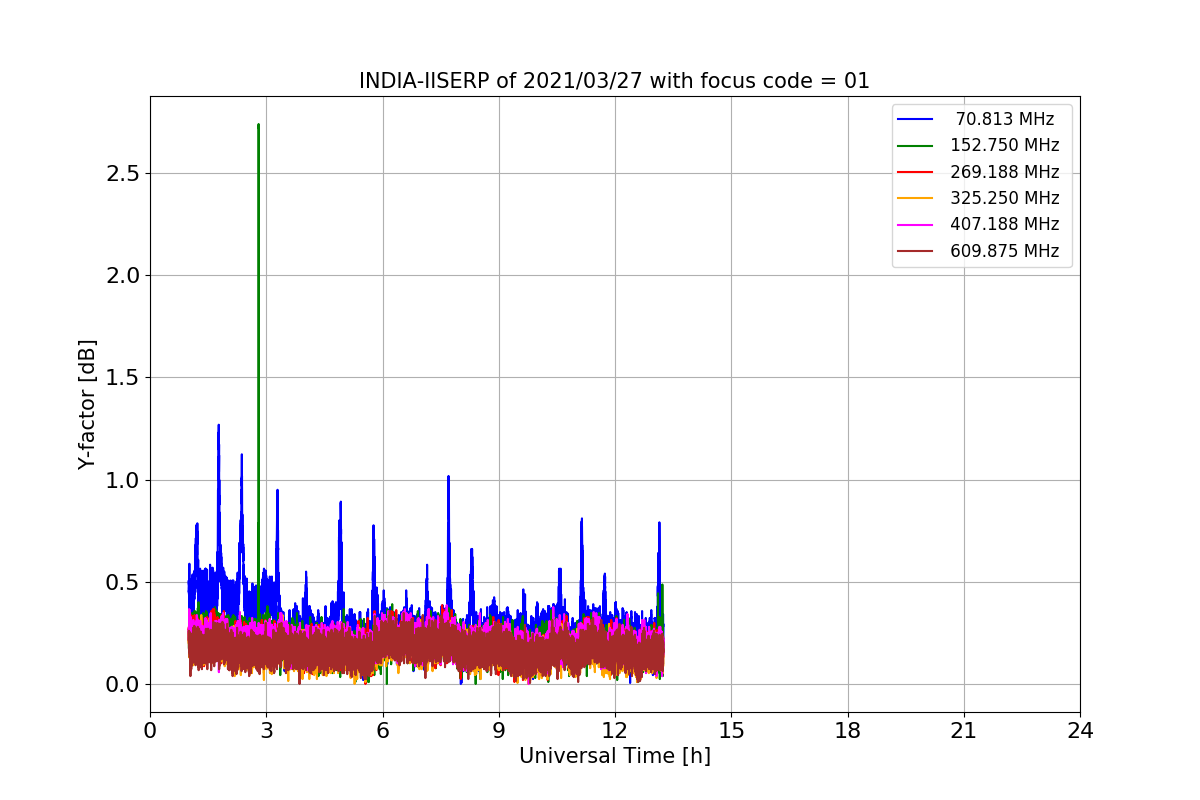Click the 'Y-factor [dB]' y-axis label
The width and height of the screenshot is (1200, 800).
(88, 404)
